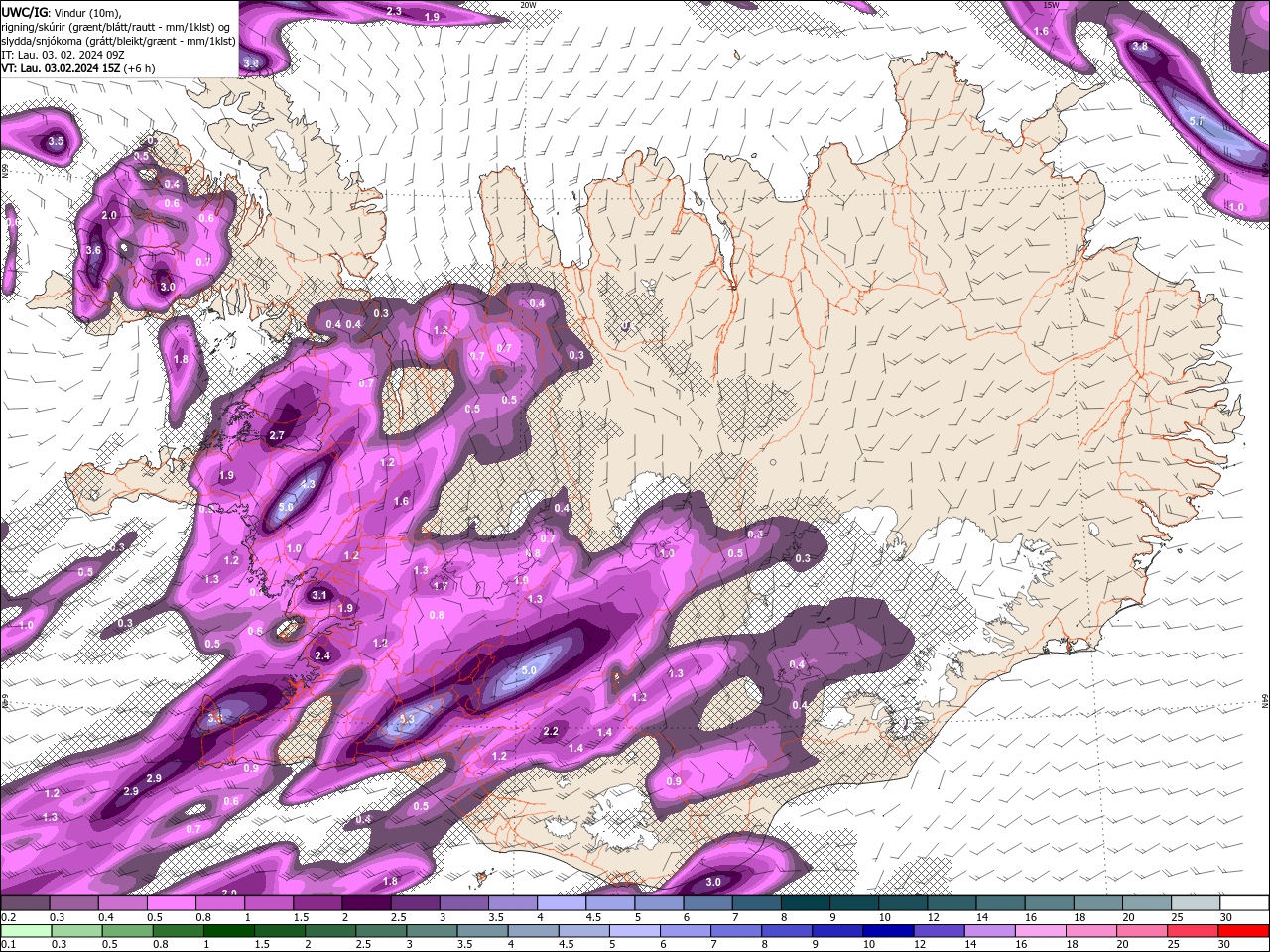This screenshot has width=1270, height=952.
Task: Pick the bright pink upper-row swatch between 0.5 and 0.8
Action: tap(171, 903)
